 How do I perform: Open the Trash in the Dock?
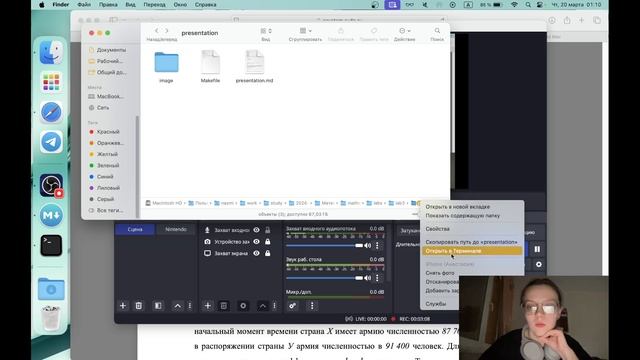pos(51,318)
